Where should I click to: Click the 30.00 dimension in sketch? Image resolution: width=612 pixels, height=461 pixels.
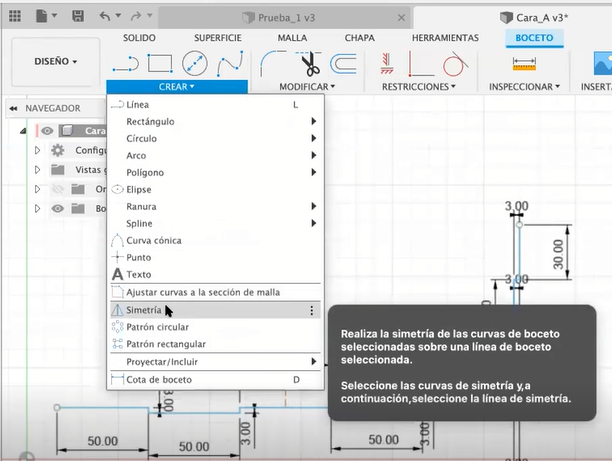[558, 254]
